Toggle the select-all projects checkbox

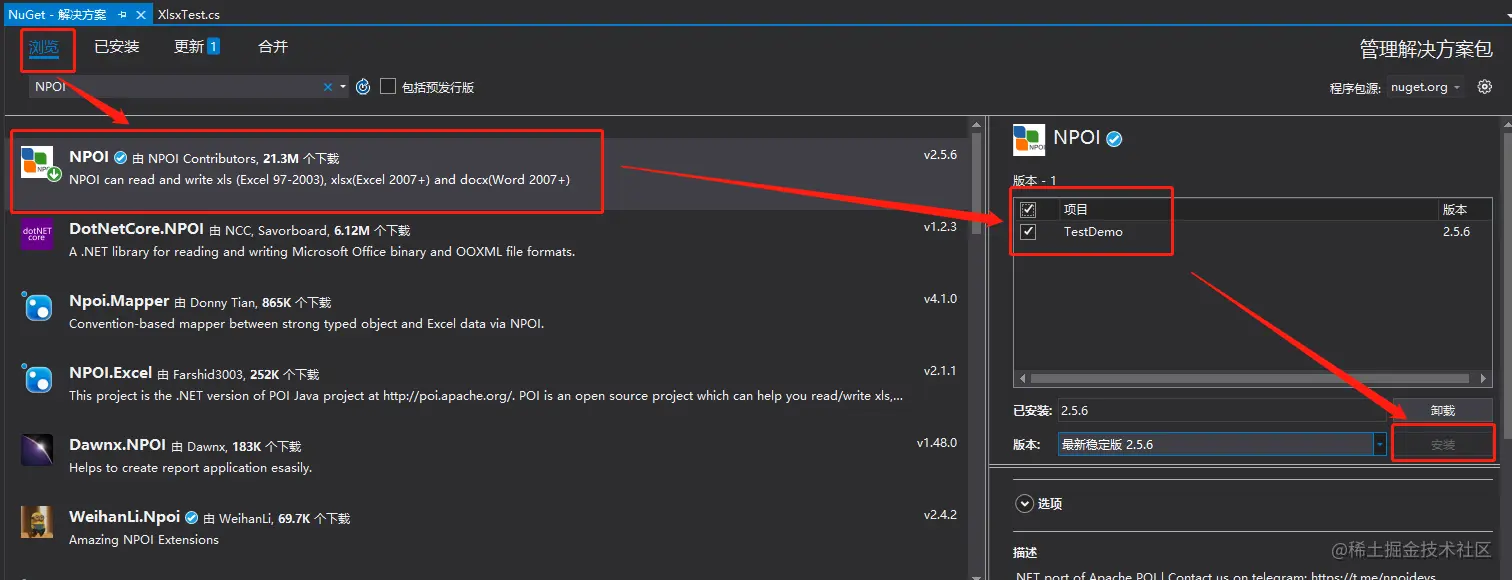[1028, 210]
